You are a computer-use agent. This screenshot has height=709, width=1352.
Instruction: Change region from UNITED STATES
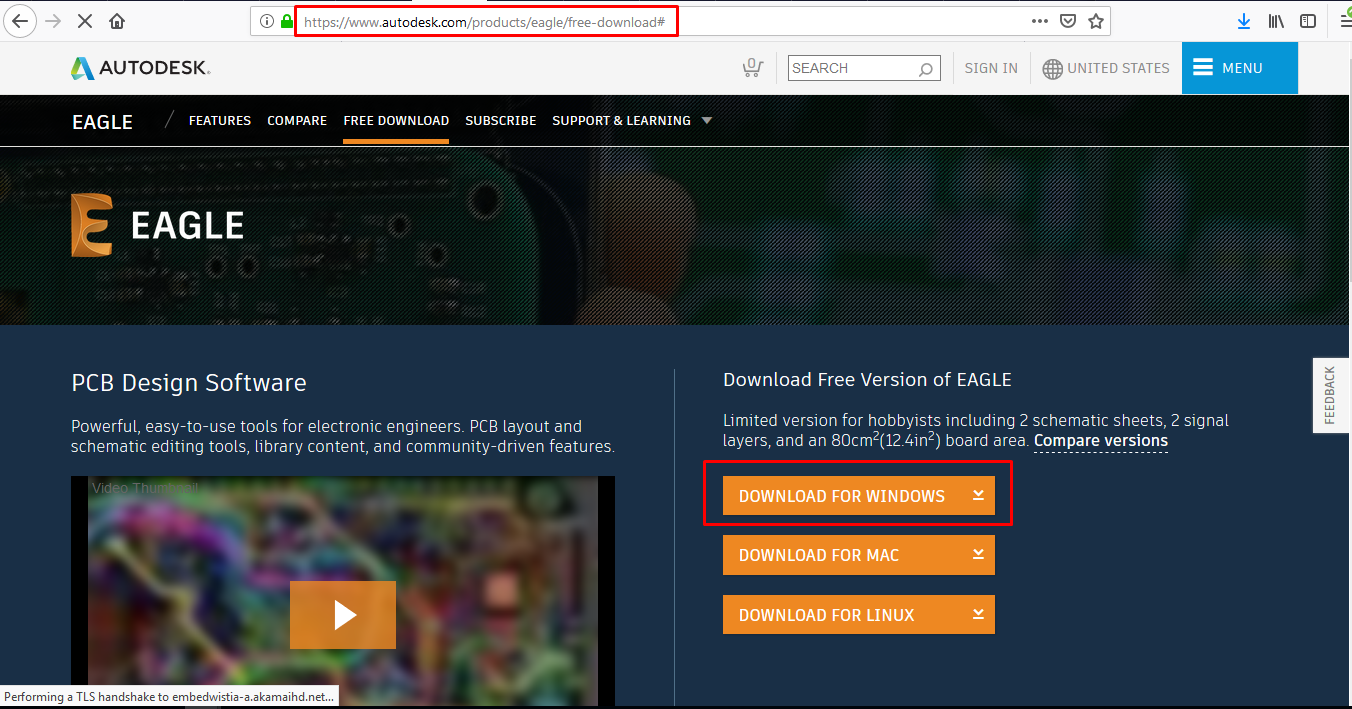tap(1118, 68)
